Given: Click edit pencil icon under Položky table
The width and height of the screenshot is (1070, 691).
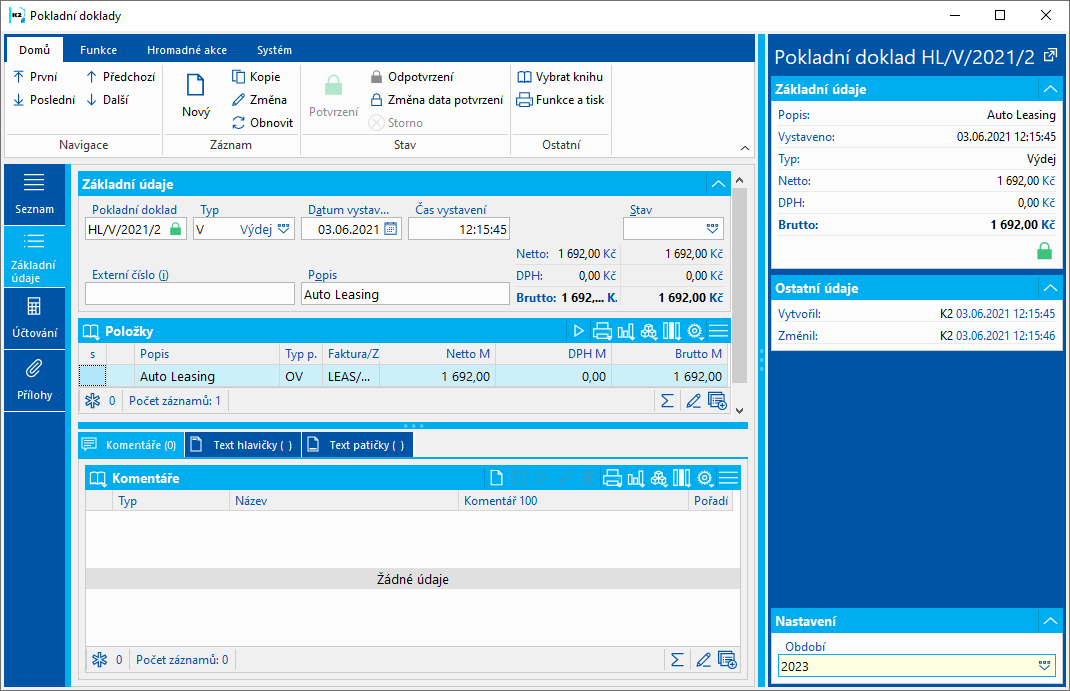Looking at the screenshot, I should pos(693,401).
